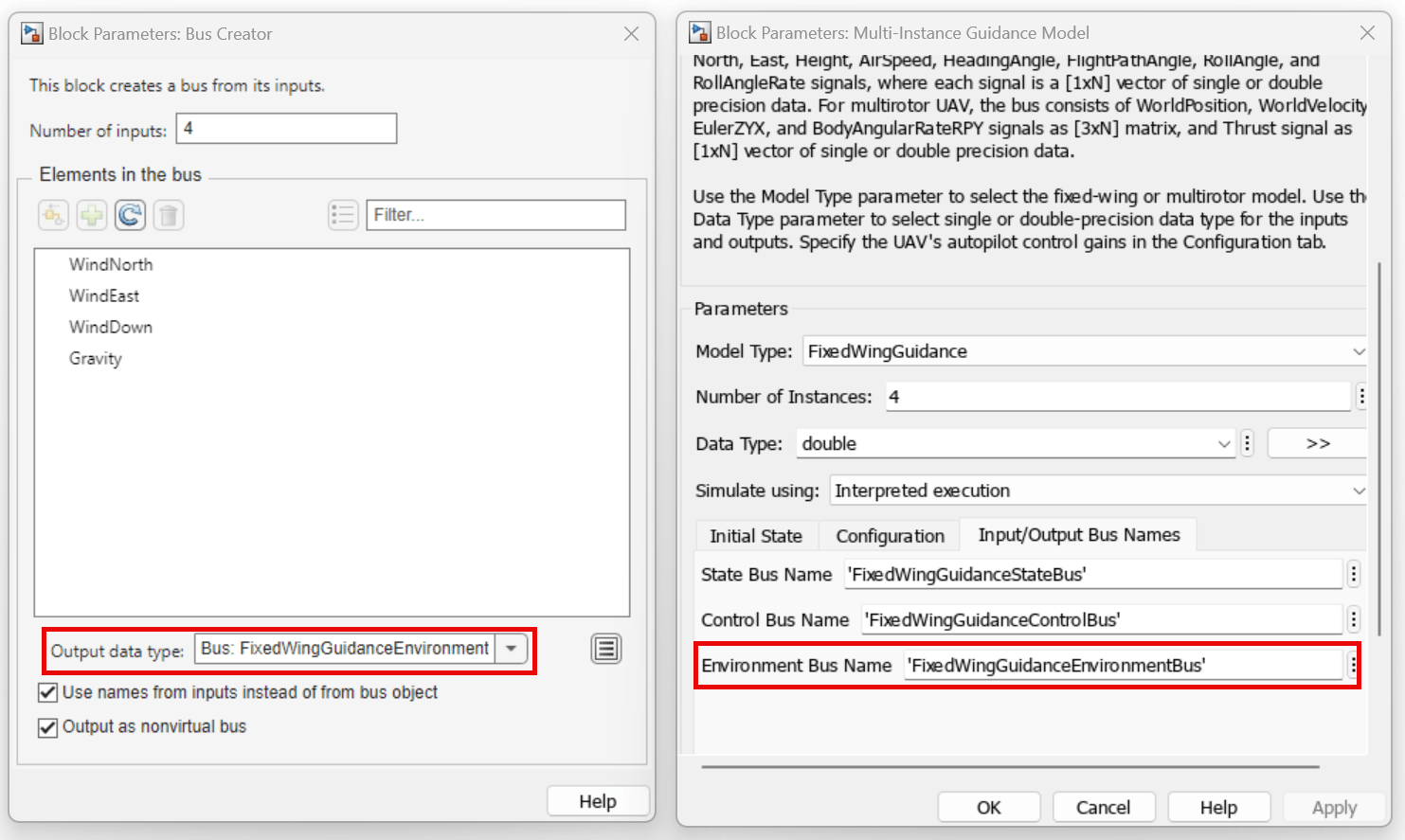
Task: Click the ellipsis beside Number of Instances
Action: 1363,396
